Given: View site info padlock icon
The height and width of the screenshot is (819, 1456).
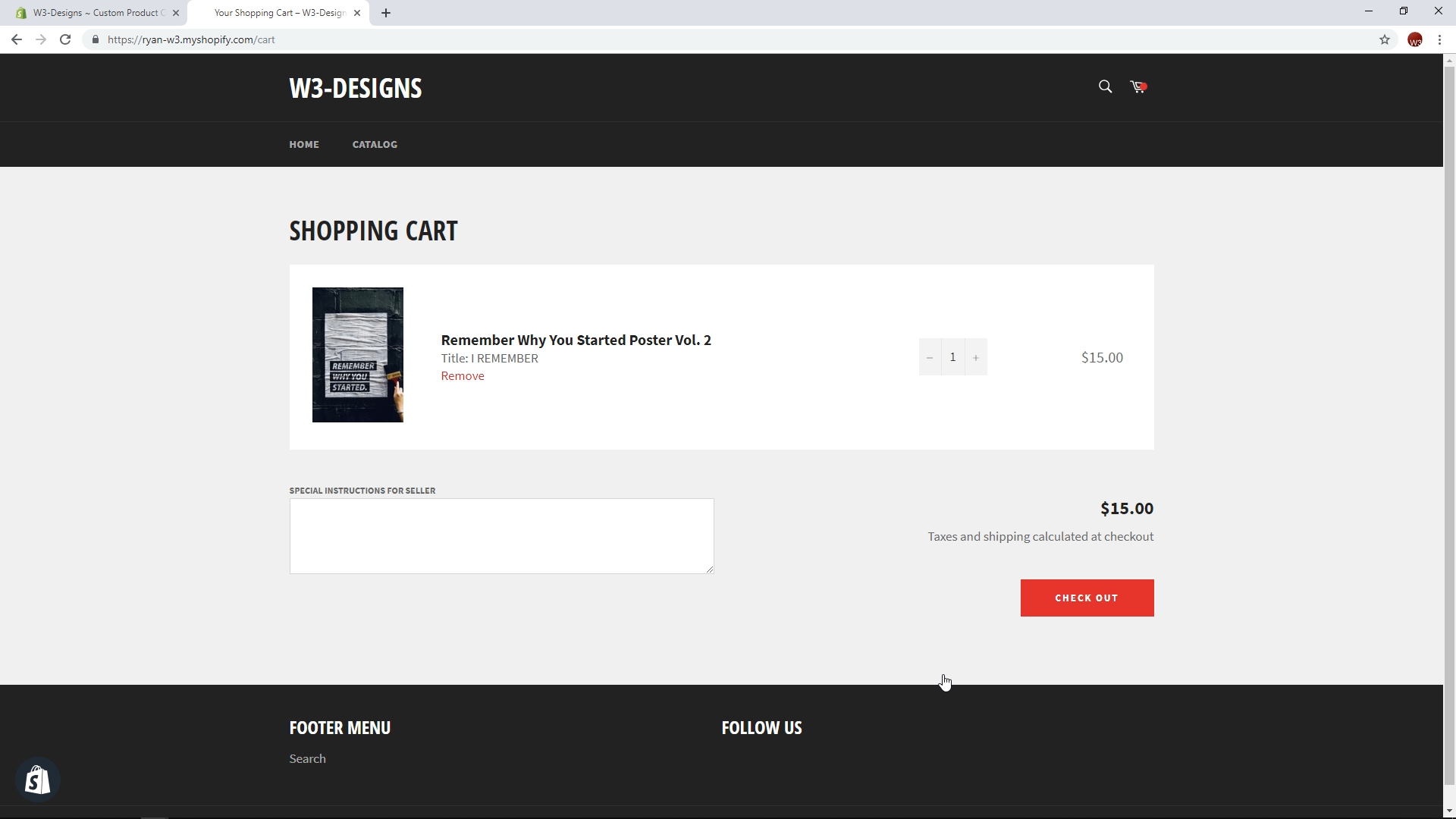Looking at the screenshot, I should pyautogui.click(x=96, y=39).
